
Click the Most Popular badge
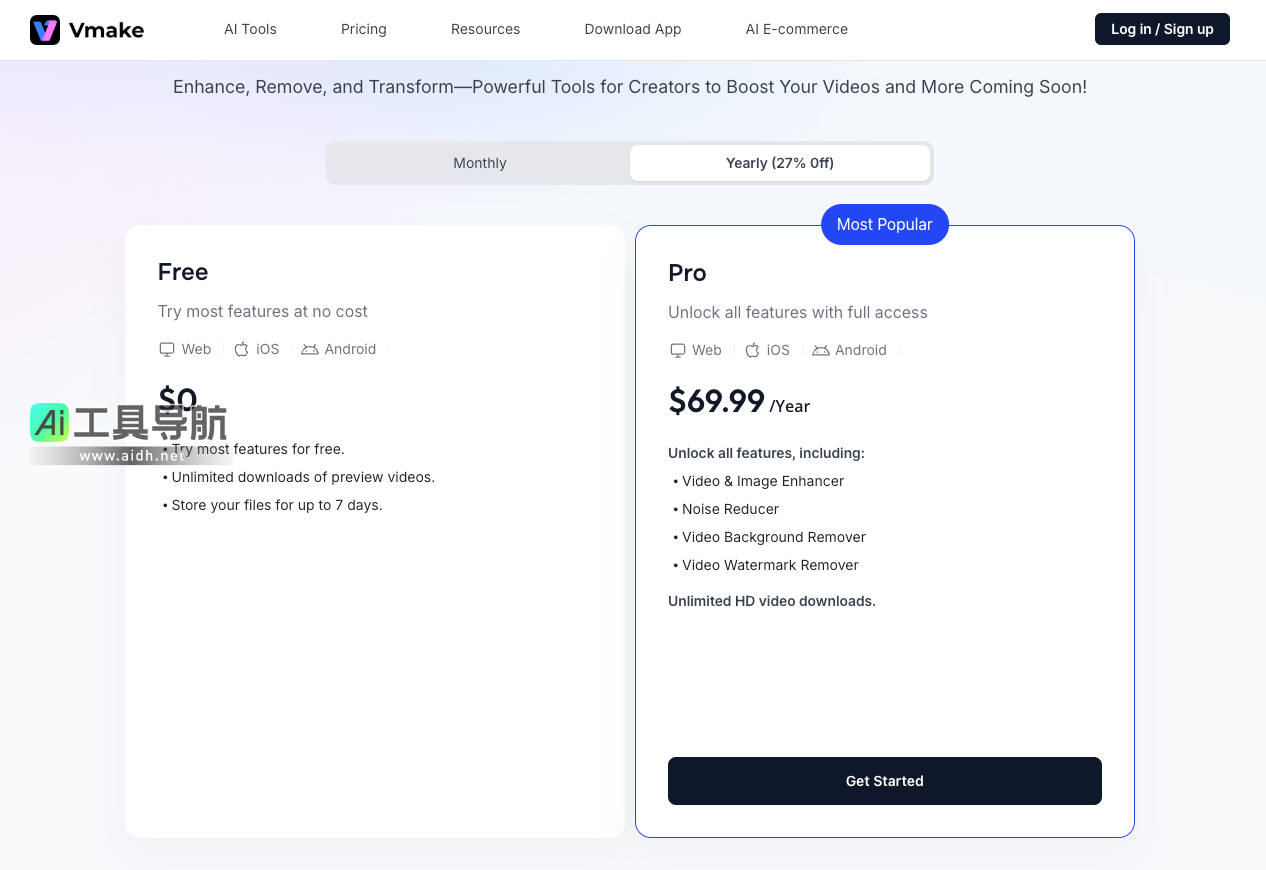coord(884,224)
